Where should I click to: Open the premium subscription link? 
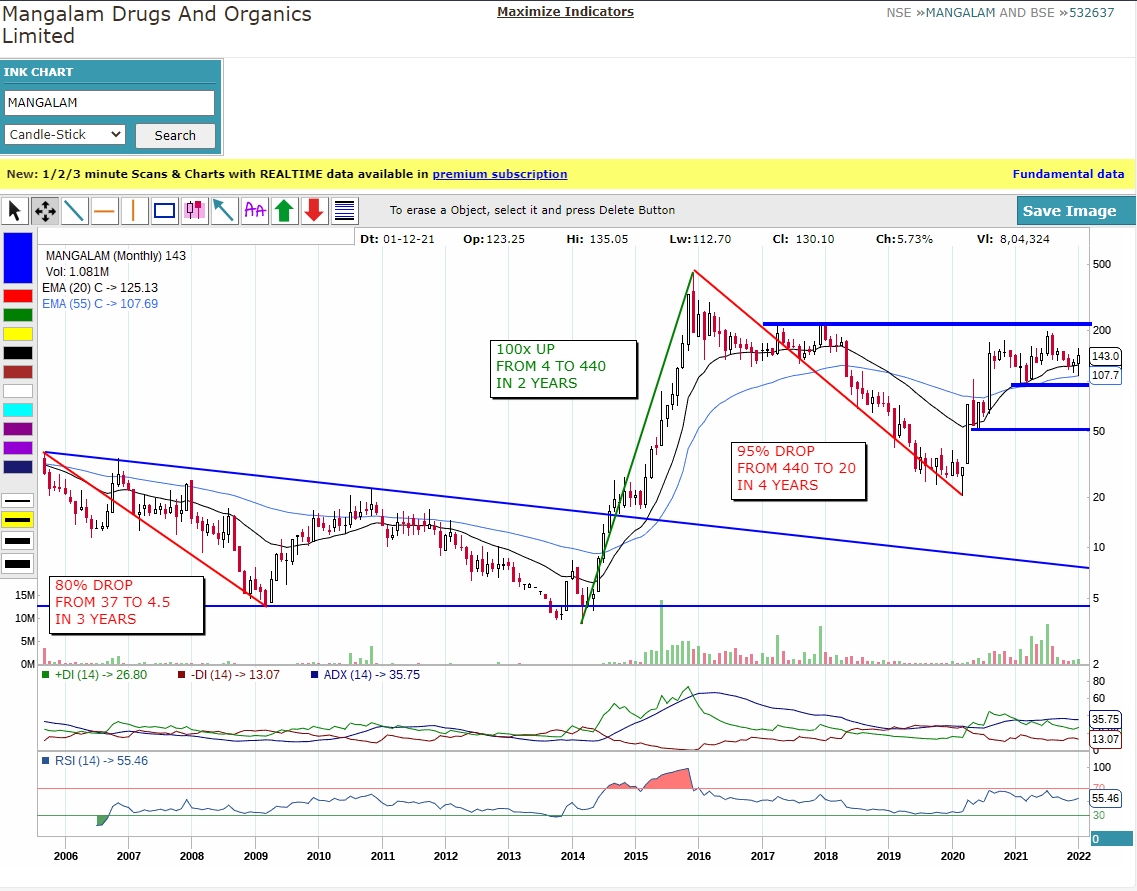[500, 174]
